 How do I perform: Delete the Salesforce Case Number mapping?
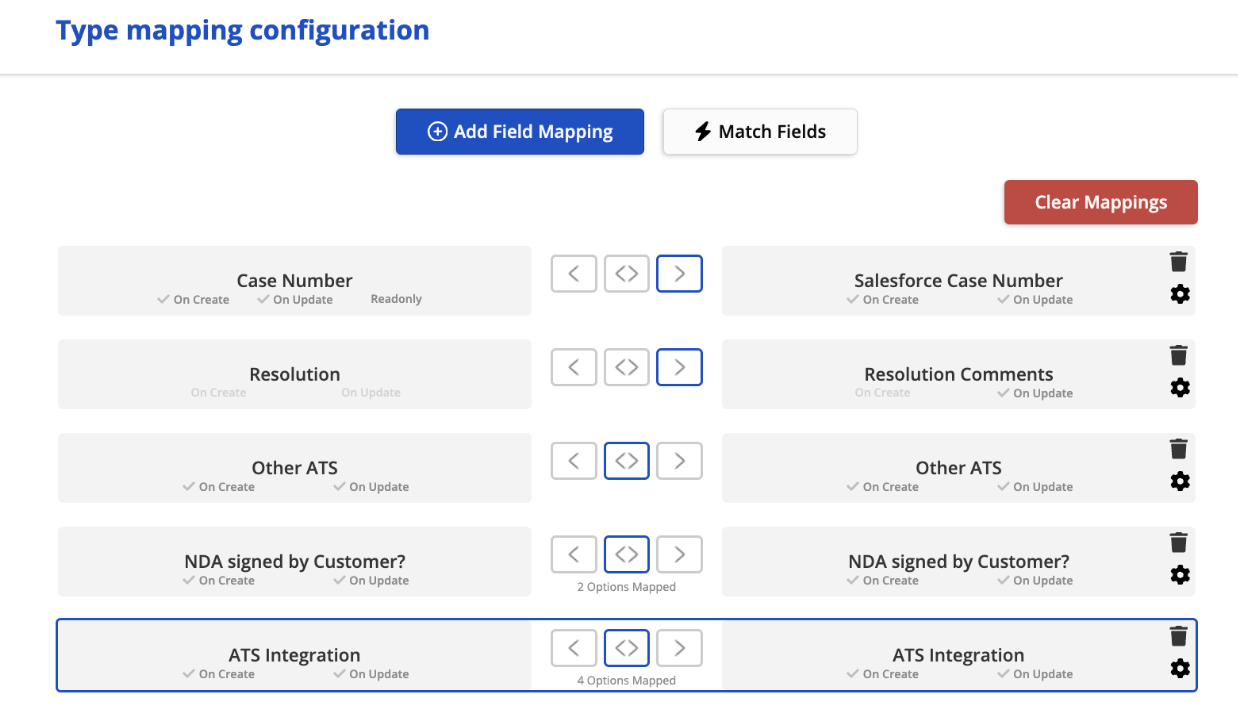click(x=1179, y=262)
